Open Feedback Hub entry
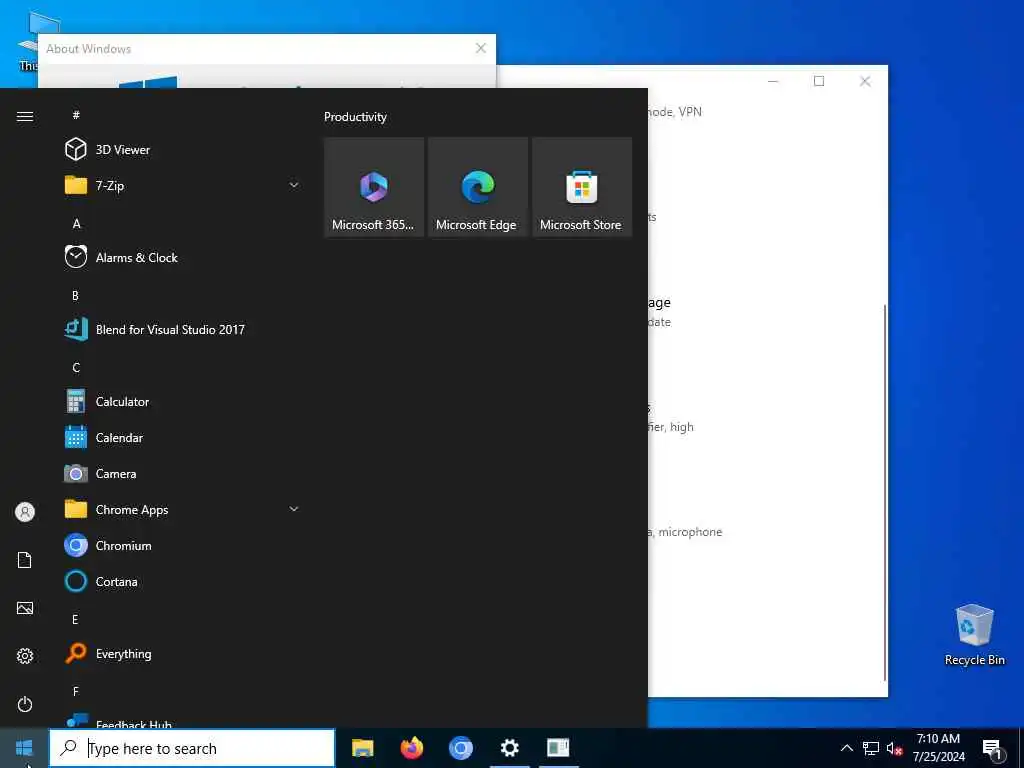The height and width of the screenshot is (768, 1024). click(x=183, y=720)
